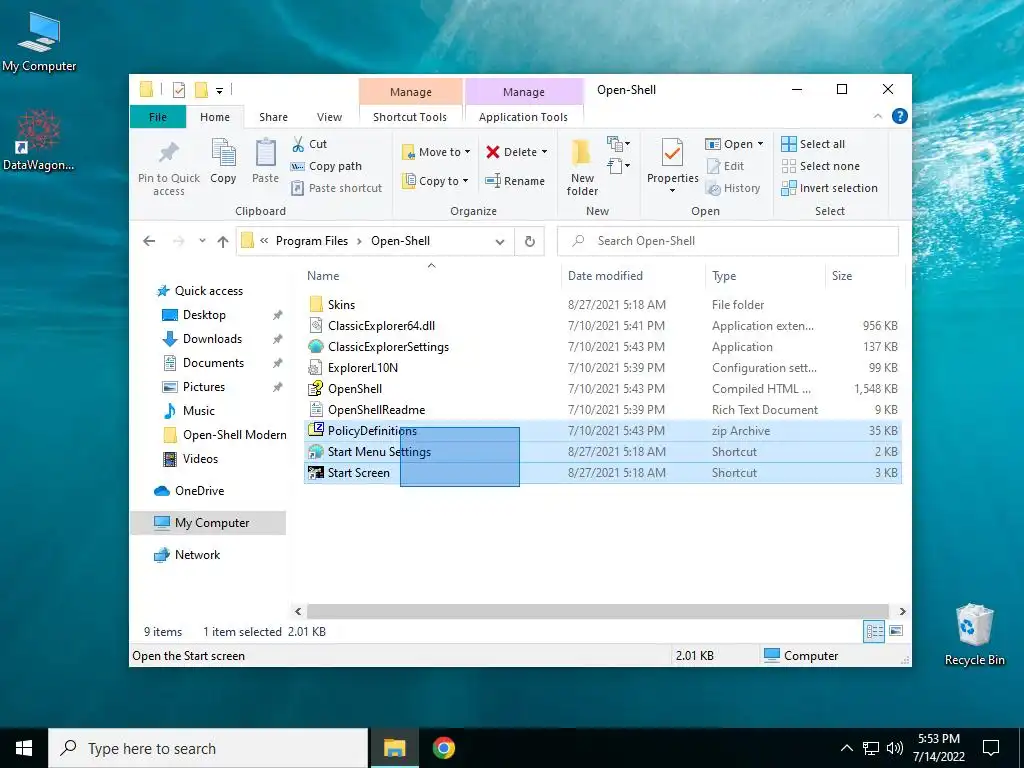Click the PolicyDefinitions zip icon

[316, 430]
